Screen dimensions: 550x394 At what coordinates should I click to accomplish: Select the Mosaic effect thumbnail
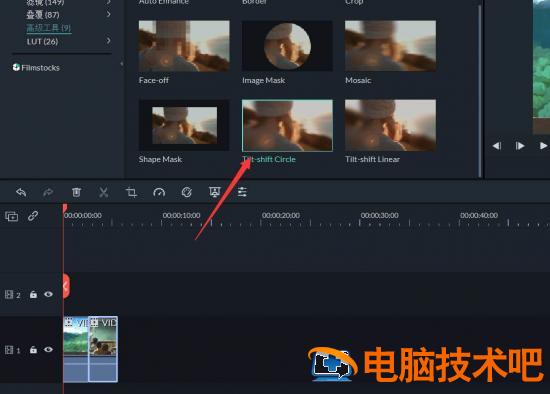pos(390,46)
